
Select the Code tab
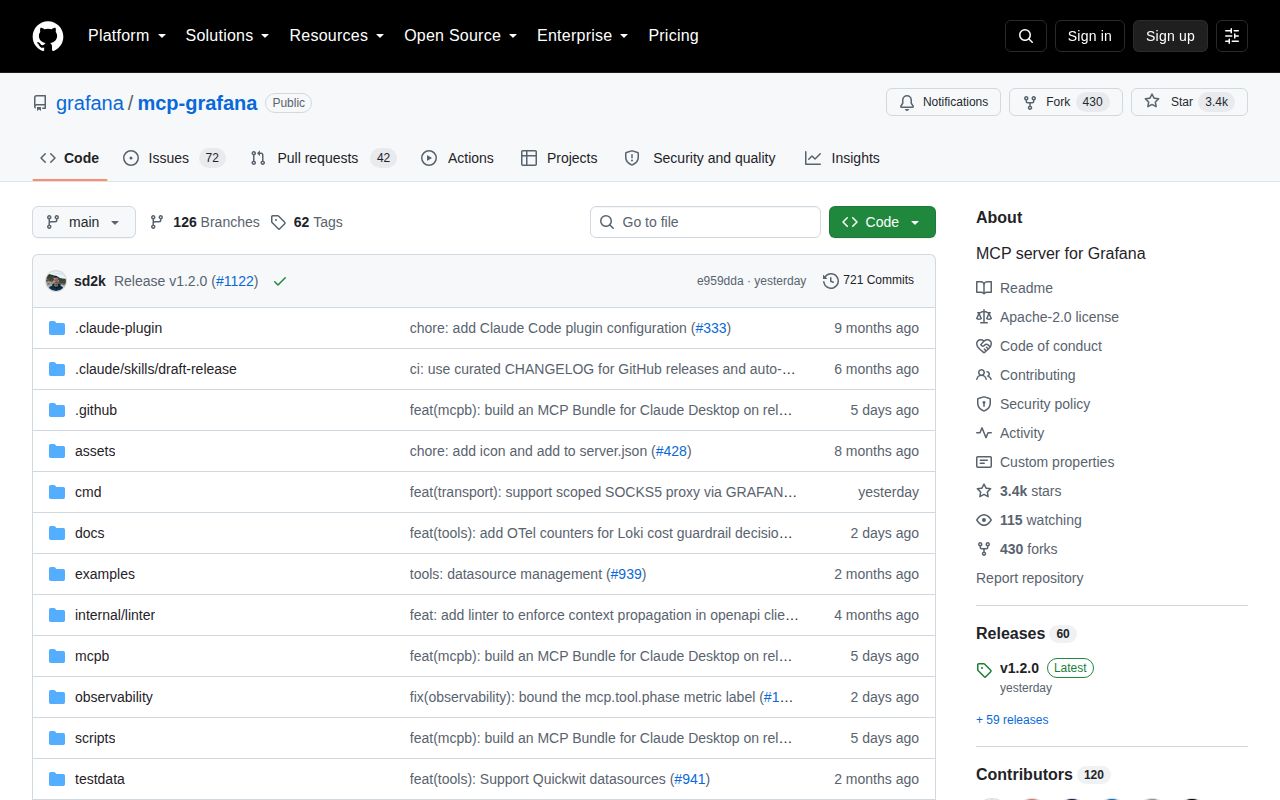tap(70, 158)
